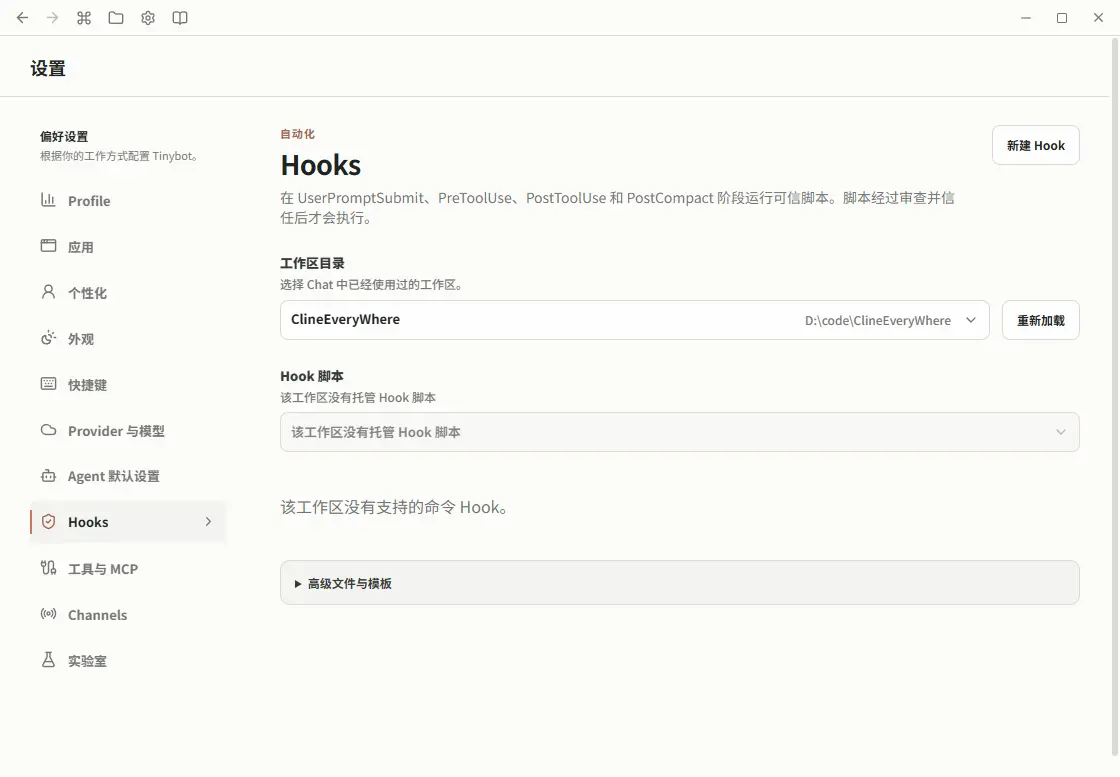Viewport: 1120px width, 777px height.
Task: Click the 自动化 category label
Action: [297, 134]
